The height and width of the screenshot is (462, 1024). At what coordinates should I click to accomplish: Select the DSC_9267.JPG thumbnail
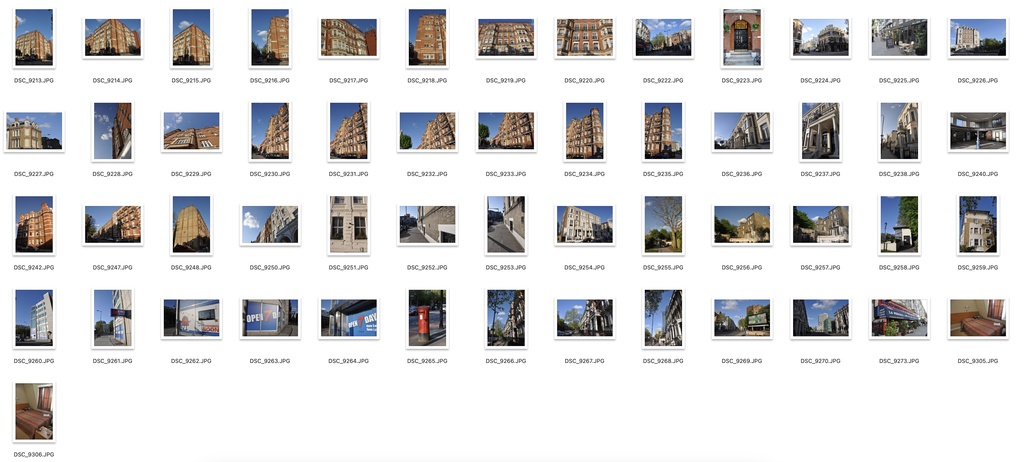tap(584, 318)
